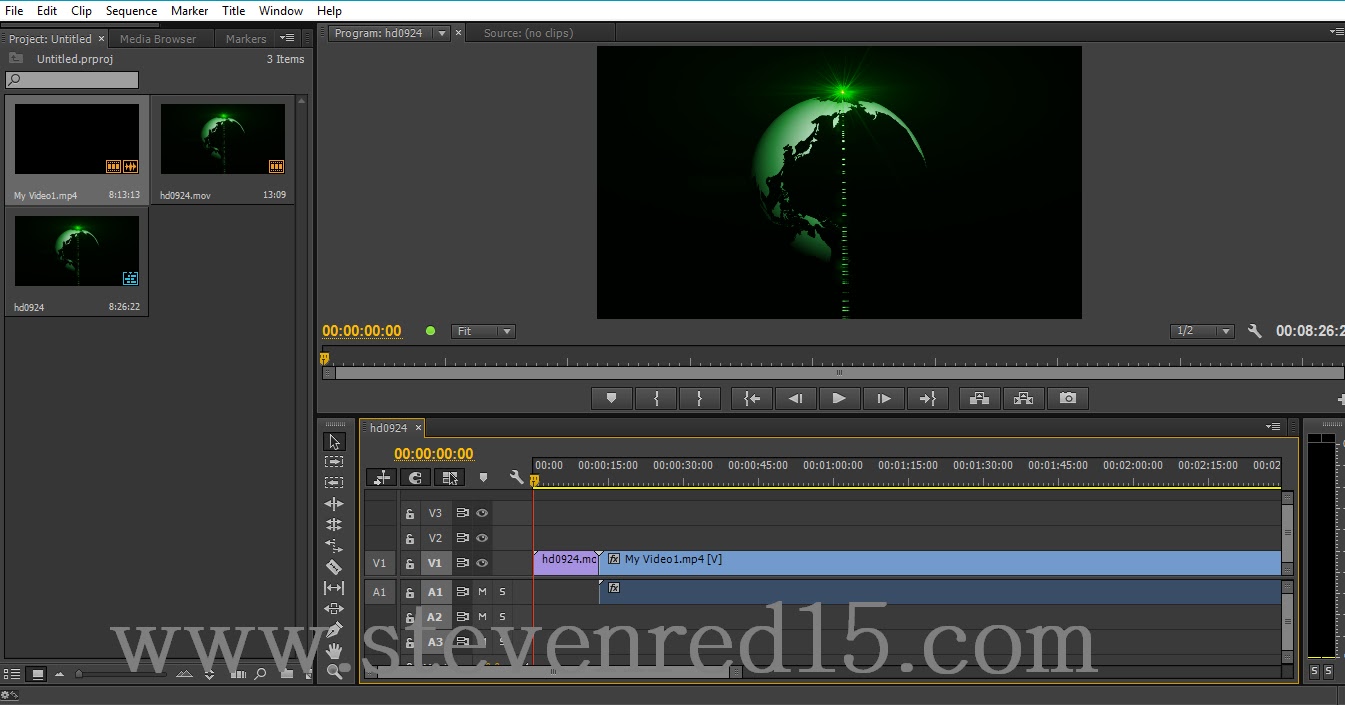Viewport: 1345px width, 705px height.
Task: Solo the A1 audio track
Action: 502,592
